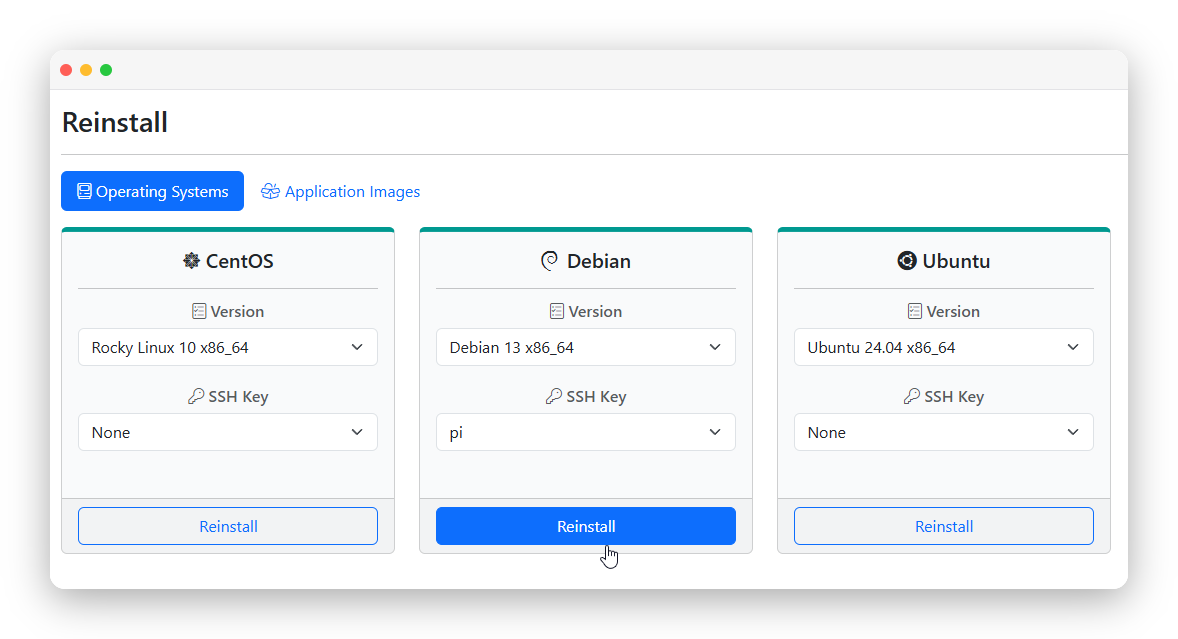Click the Ubuntu logo icon
The height and width of the screenshot is (639, 1178).
tap(907, 261)
